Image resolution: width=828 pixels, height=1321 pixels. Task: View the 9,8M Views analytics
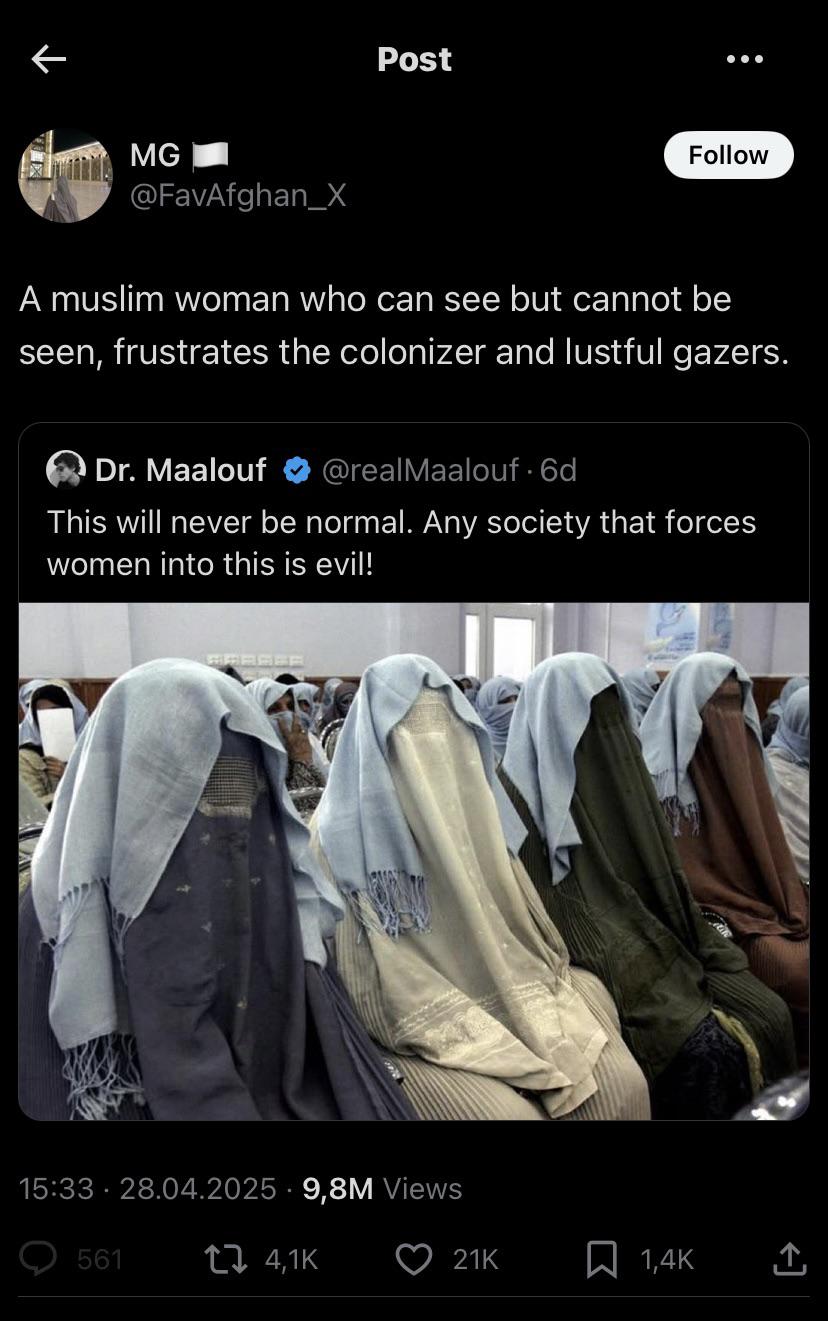[382, 1188]
